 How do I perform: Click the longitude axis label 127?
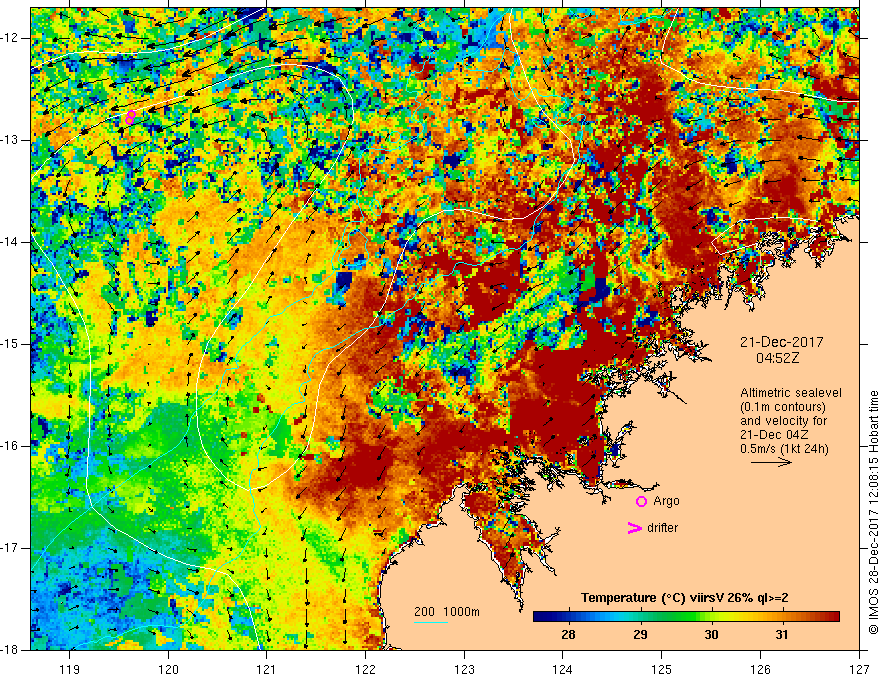point(859,669)
